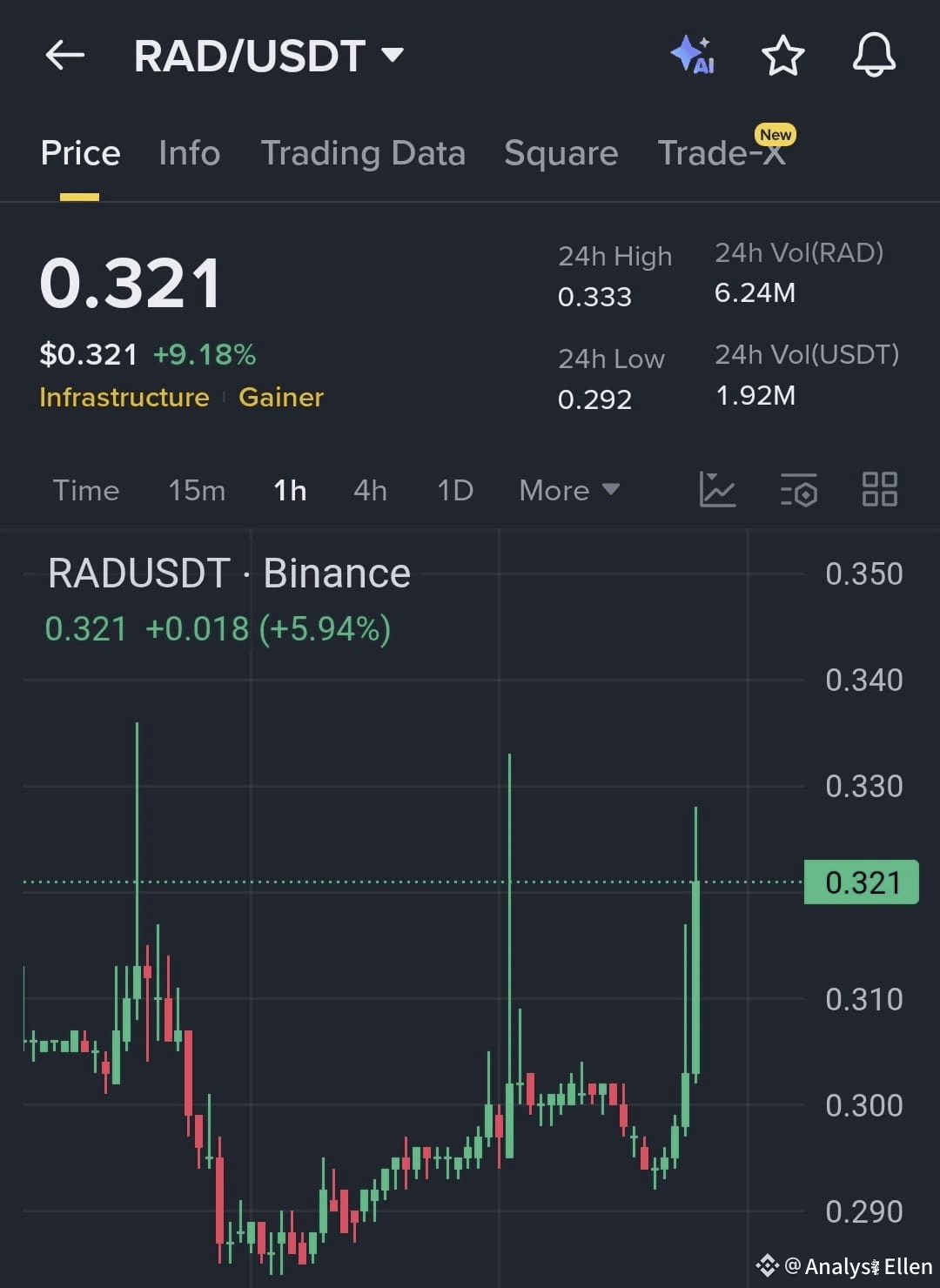Click the 0.330 price axis label
This screenshot has width=940, height=1288.
(864, 787)
